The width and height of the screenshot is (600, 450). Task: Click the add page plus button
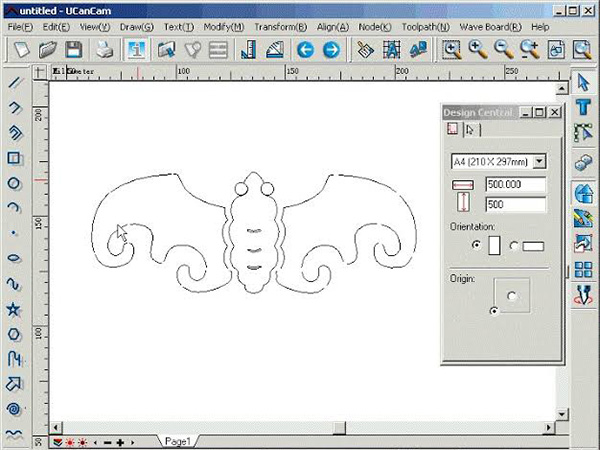(120, 443)
